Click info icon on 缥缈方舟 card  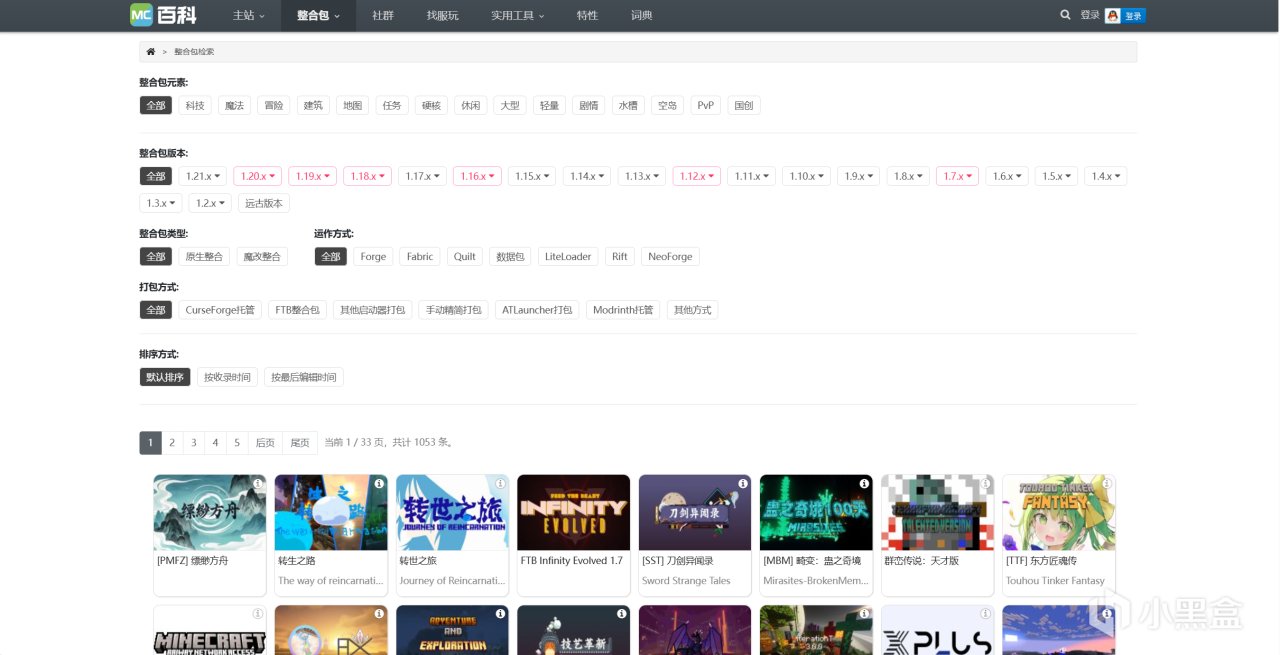[257, 483]
